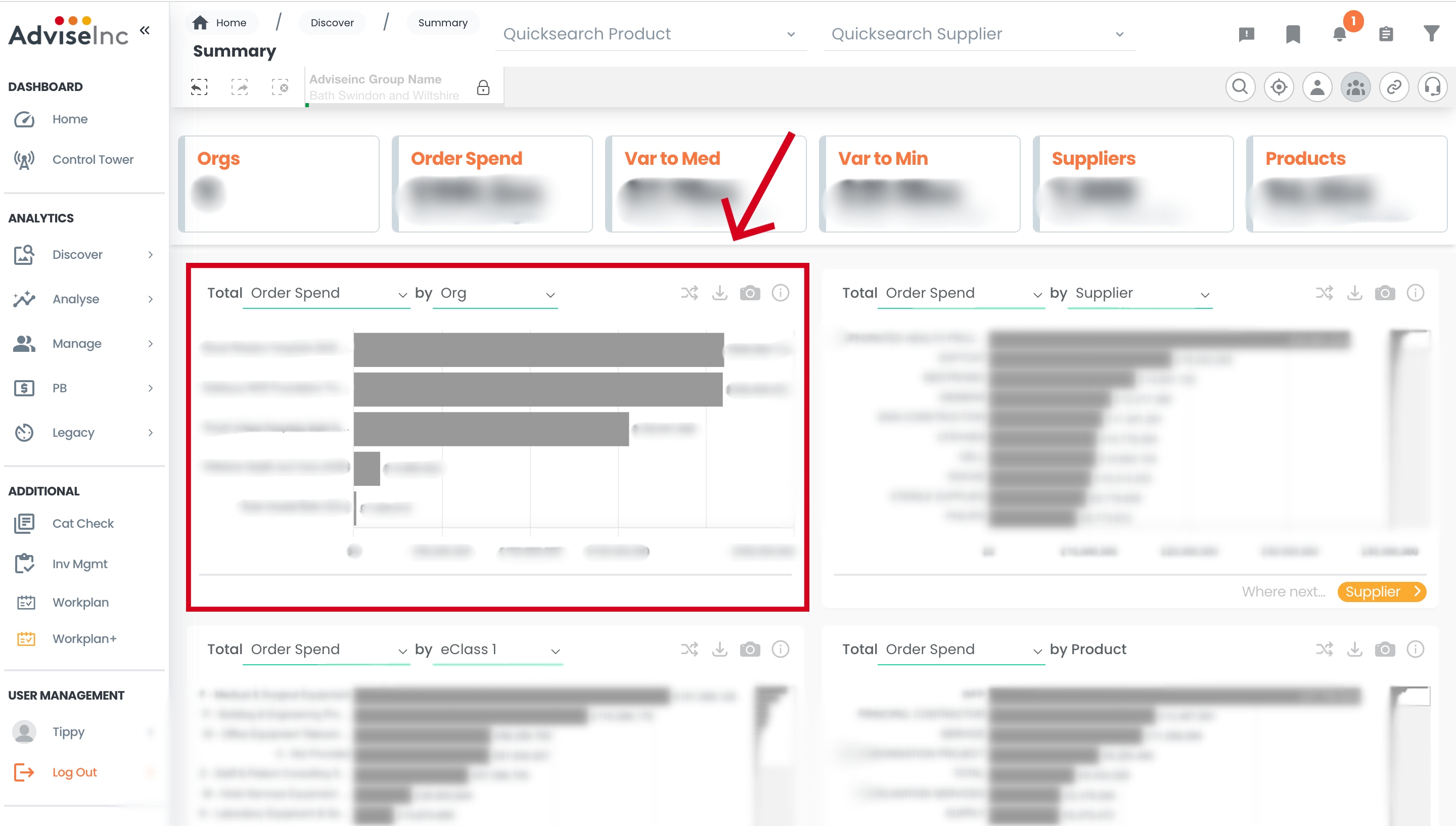
Task: Click the Order Spend summary card
Action: click(492, 184)
